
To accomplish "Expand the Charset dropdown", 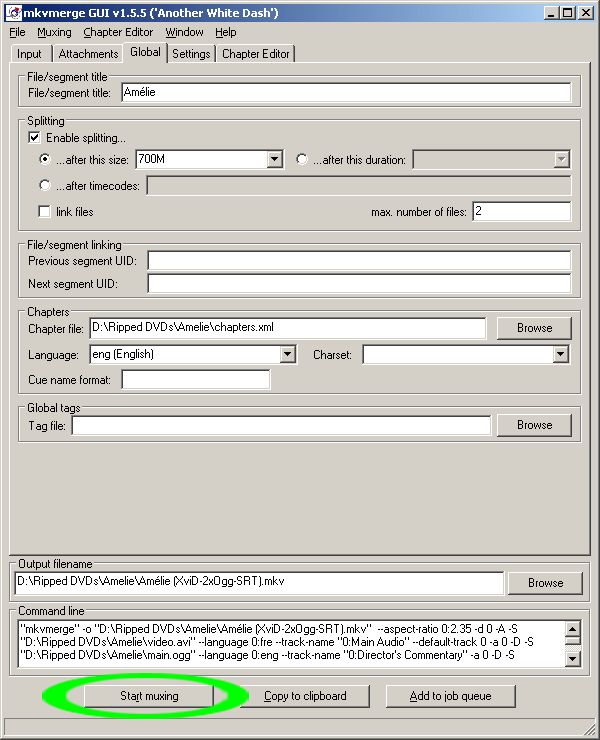I will pos(560,354).
